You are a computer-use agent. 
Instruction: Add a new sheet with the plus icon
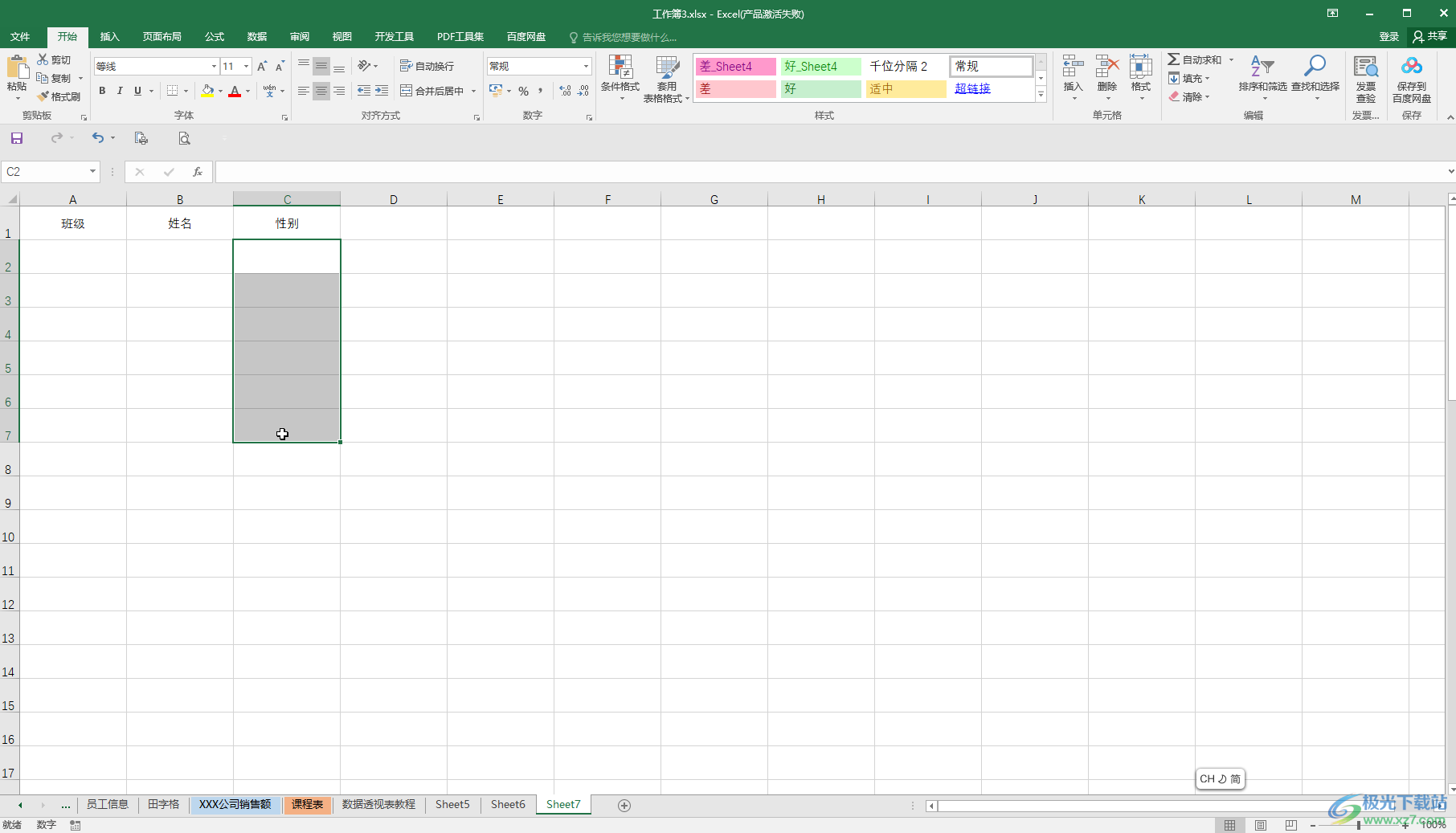[x=624, y=805]
